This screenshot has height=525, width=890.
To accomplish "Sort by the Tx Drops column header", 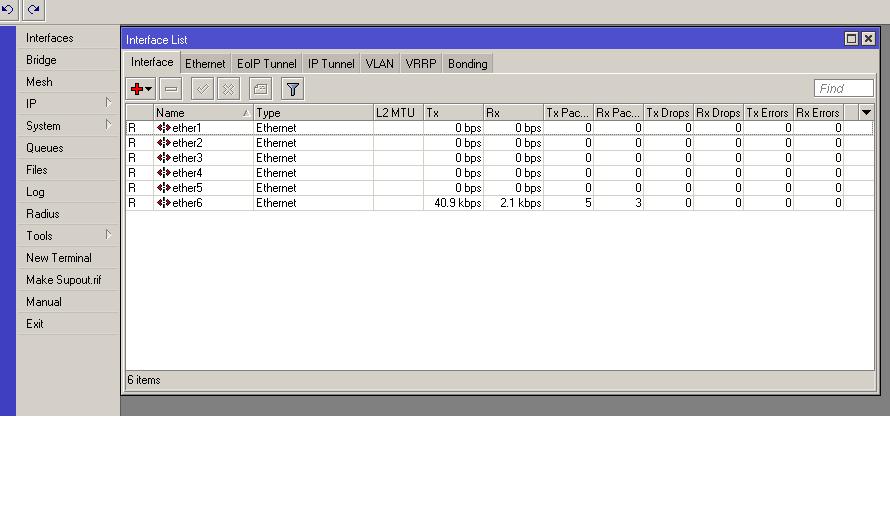I will [x=668, y=112].
